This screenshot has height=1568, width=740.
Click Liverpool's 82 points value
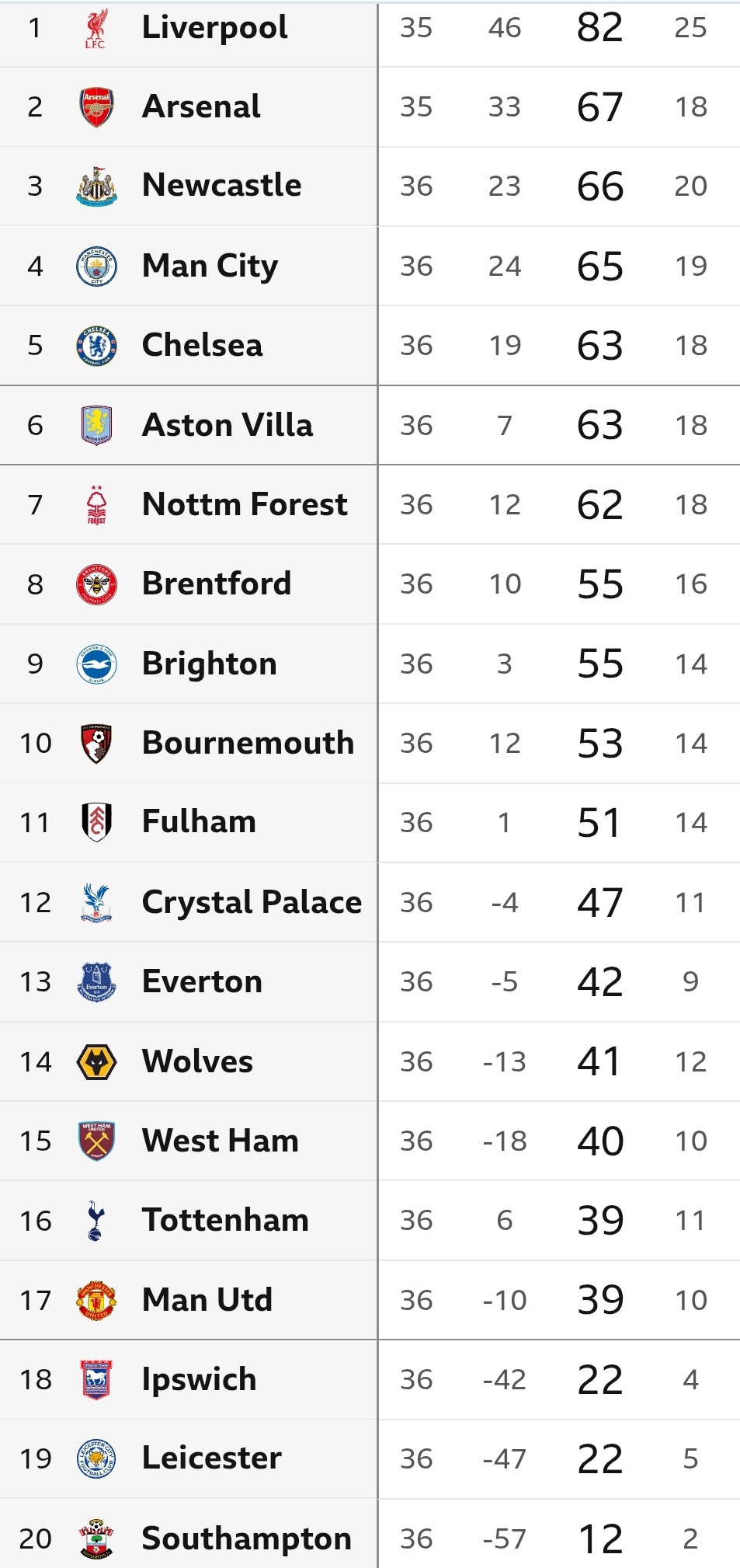coord(599,28)
